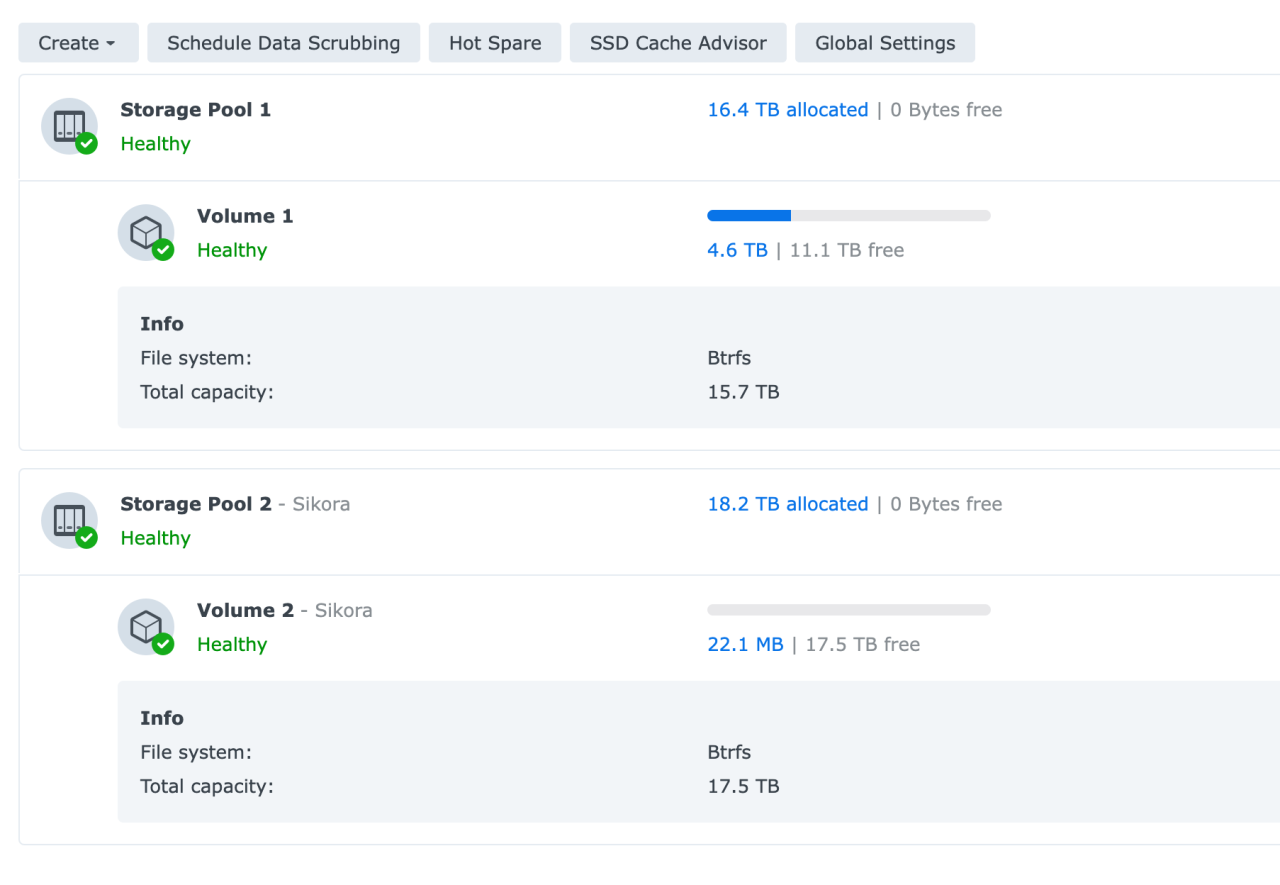1280x885 pixels.
Task: Click the 18.2 TB allocated link
Action: click(787, 504)
